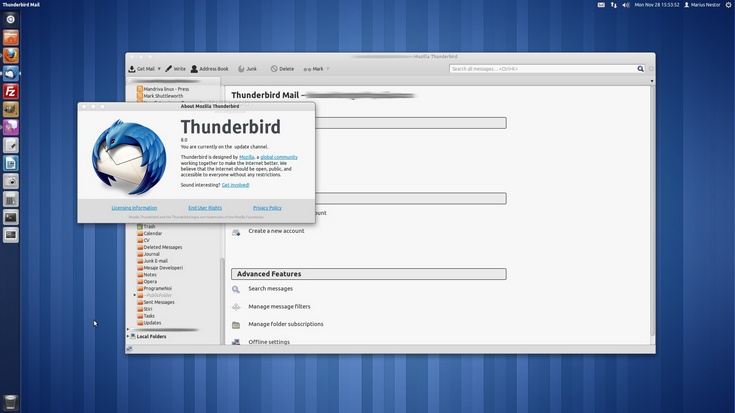Click the mail indicator in top panel

pyautogui.click(x=601, y=5)
